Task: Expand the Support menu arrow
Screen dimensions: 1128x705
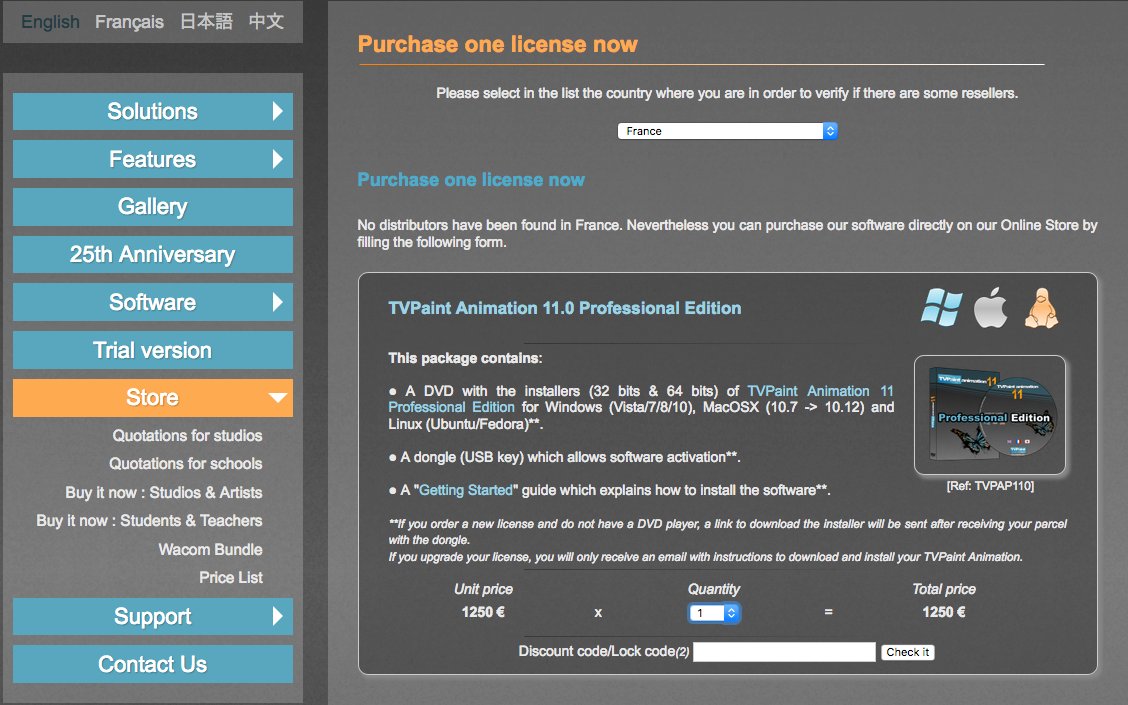Action: (278, 617)
